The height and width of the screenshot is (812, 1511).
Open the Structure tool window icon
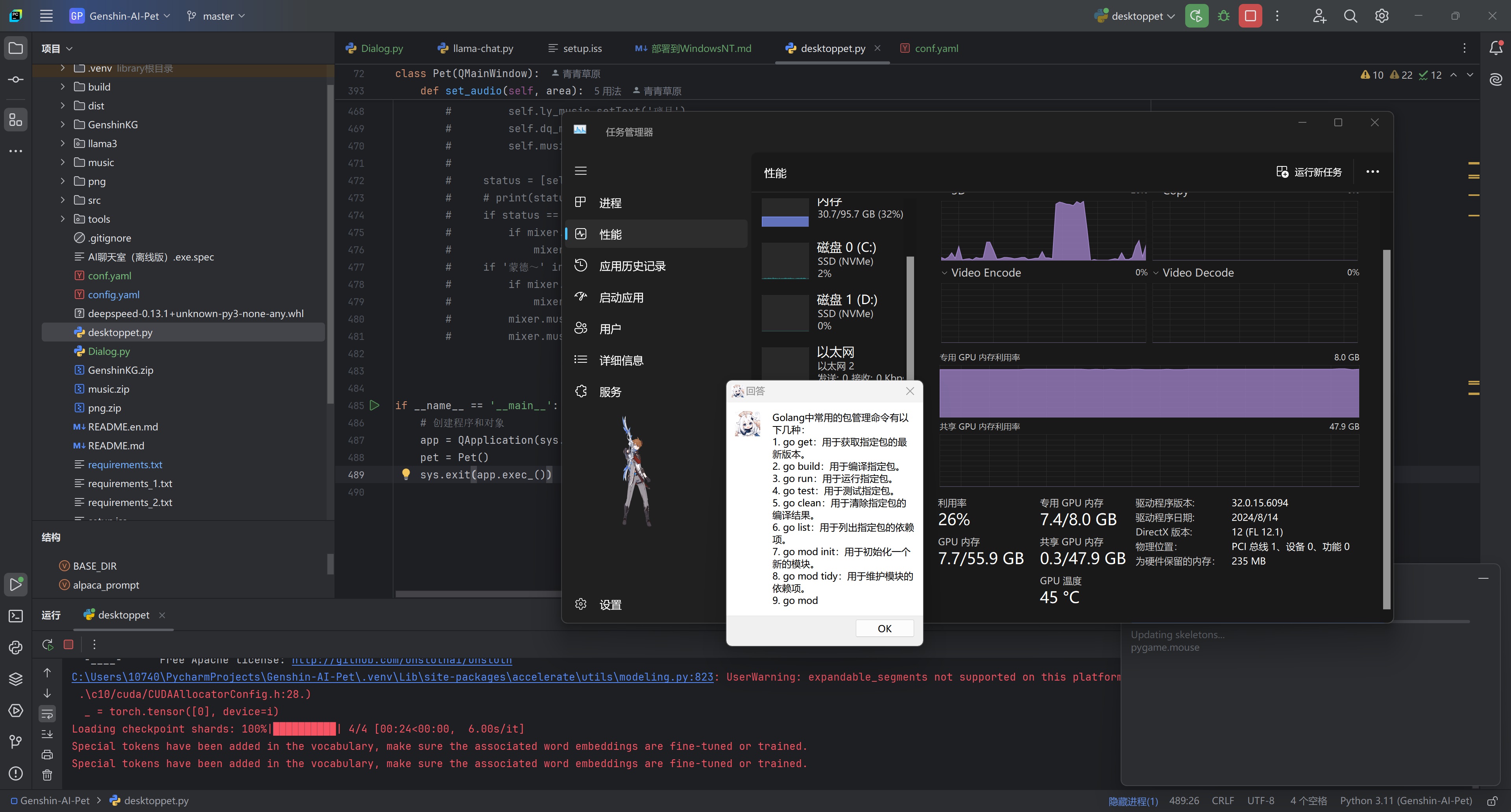pyautogui.click(x=16, y=120)
